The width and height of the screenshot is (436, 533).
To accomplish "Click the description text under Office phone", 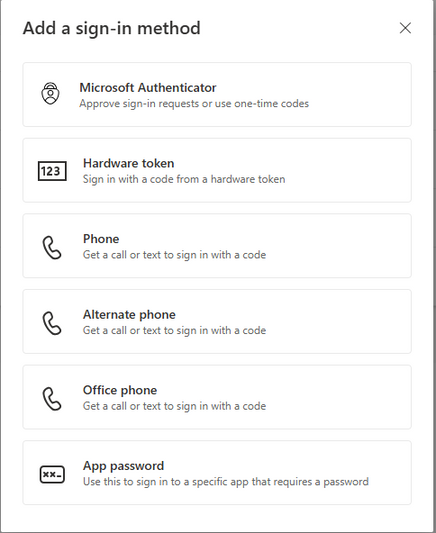I will (174, 406).
